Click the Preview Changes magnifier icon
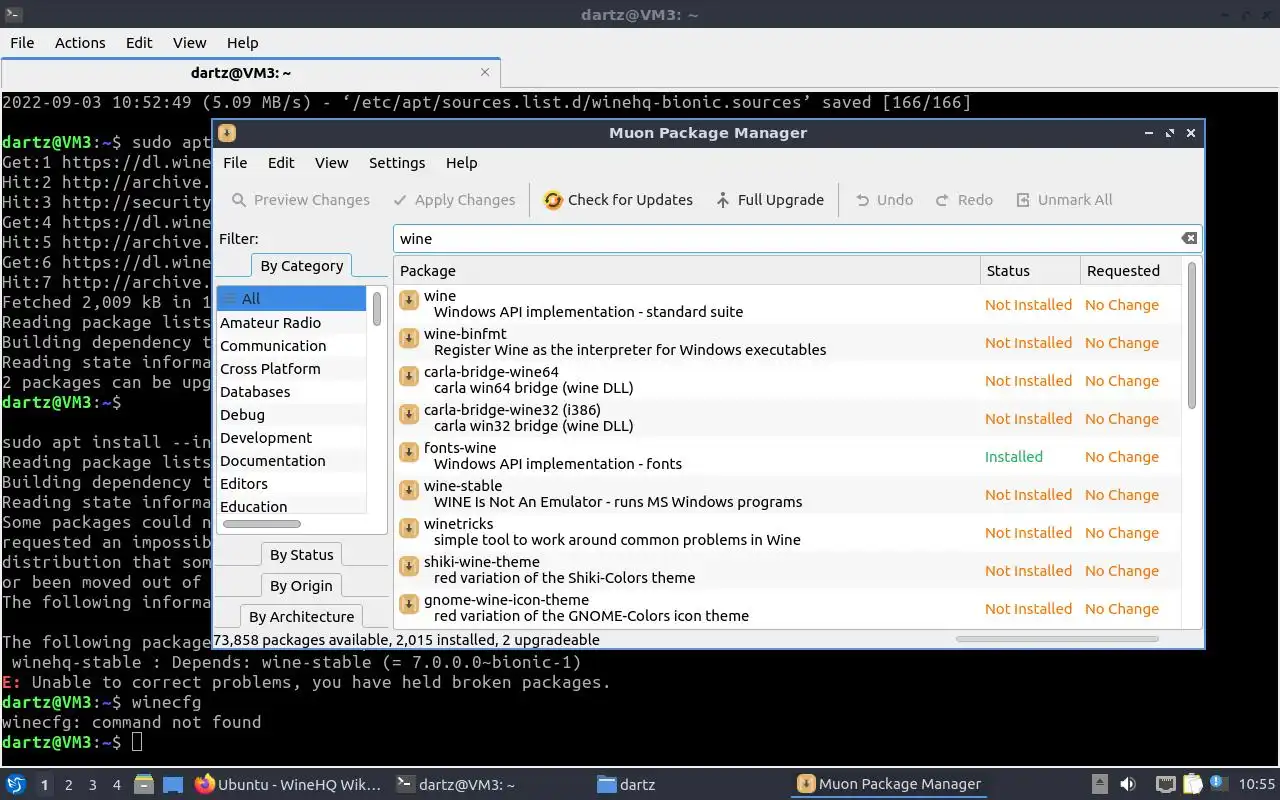Viewport: 1280px width, 800px height. coord(239,200)
